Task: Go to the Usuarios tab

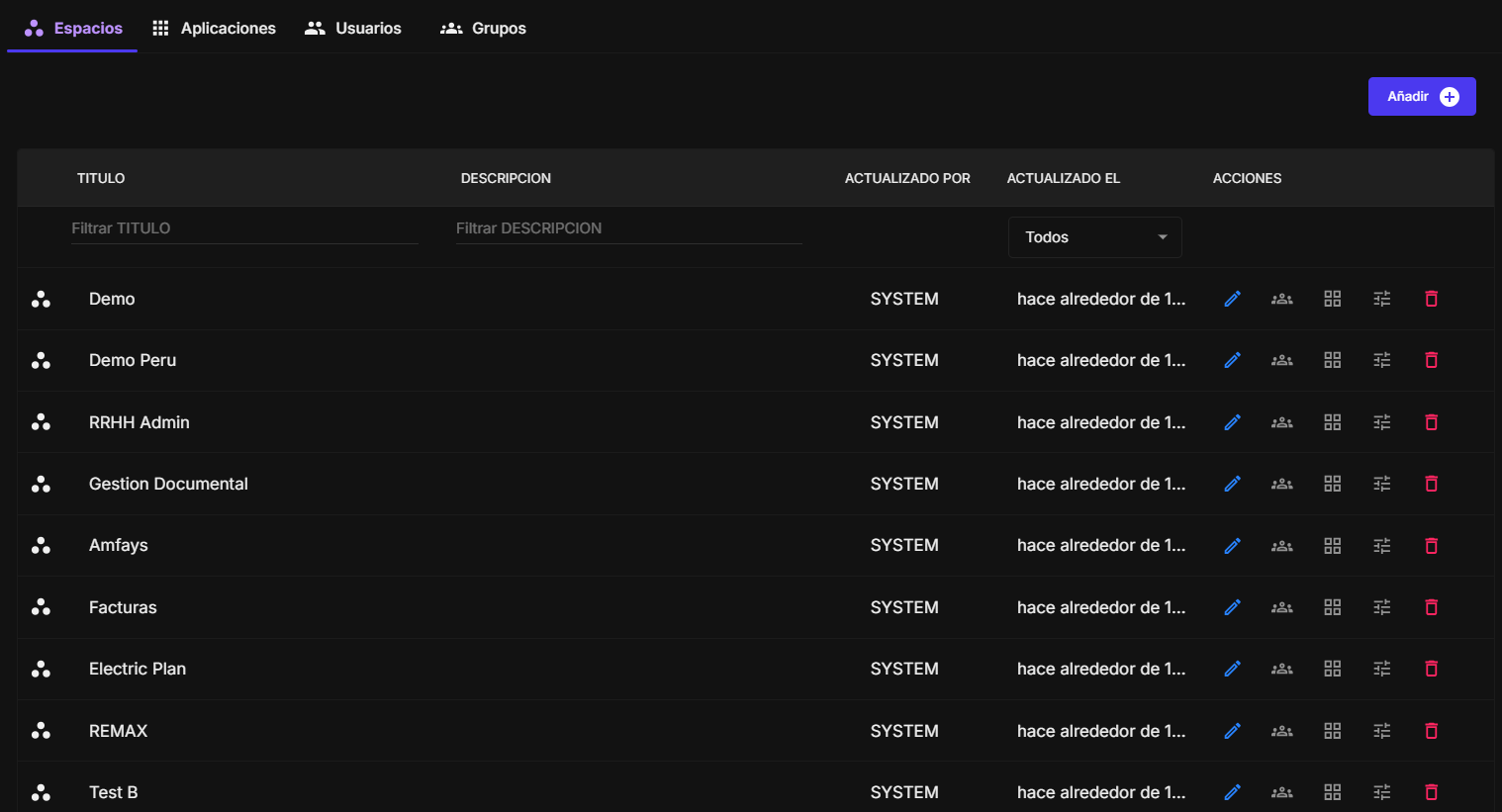Action: 353,28
